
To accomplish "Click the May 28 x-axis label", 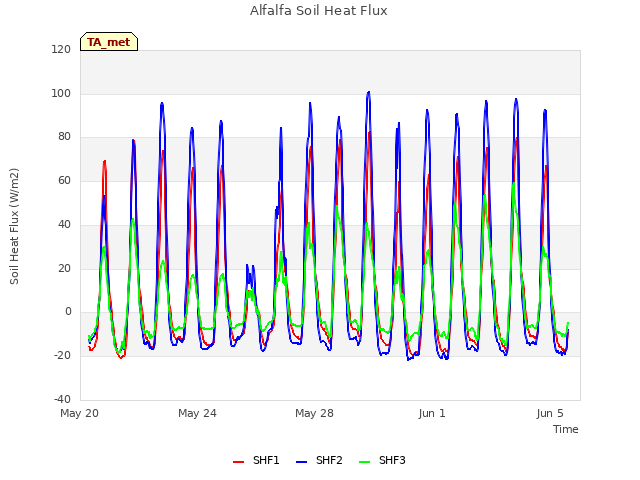I will [314, 413].
